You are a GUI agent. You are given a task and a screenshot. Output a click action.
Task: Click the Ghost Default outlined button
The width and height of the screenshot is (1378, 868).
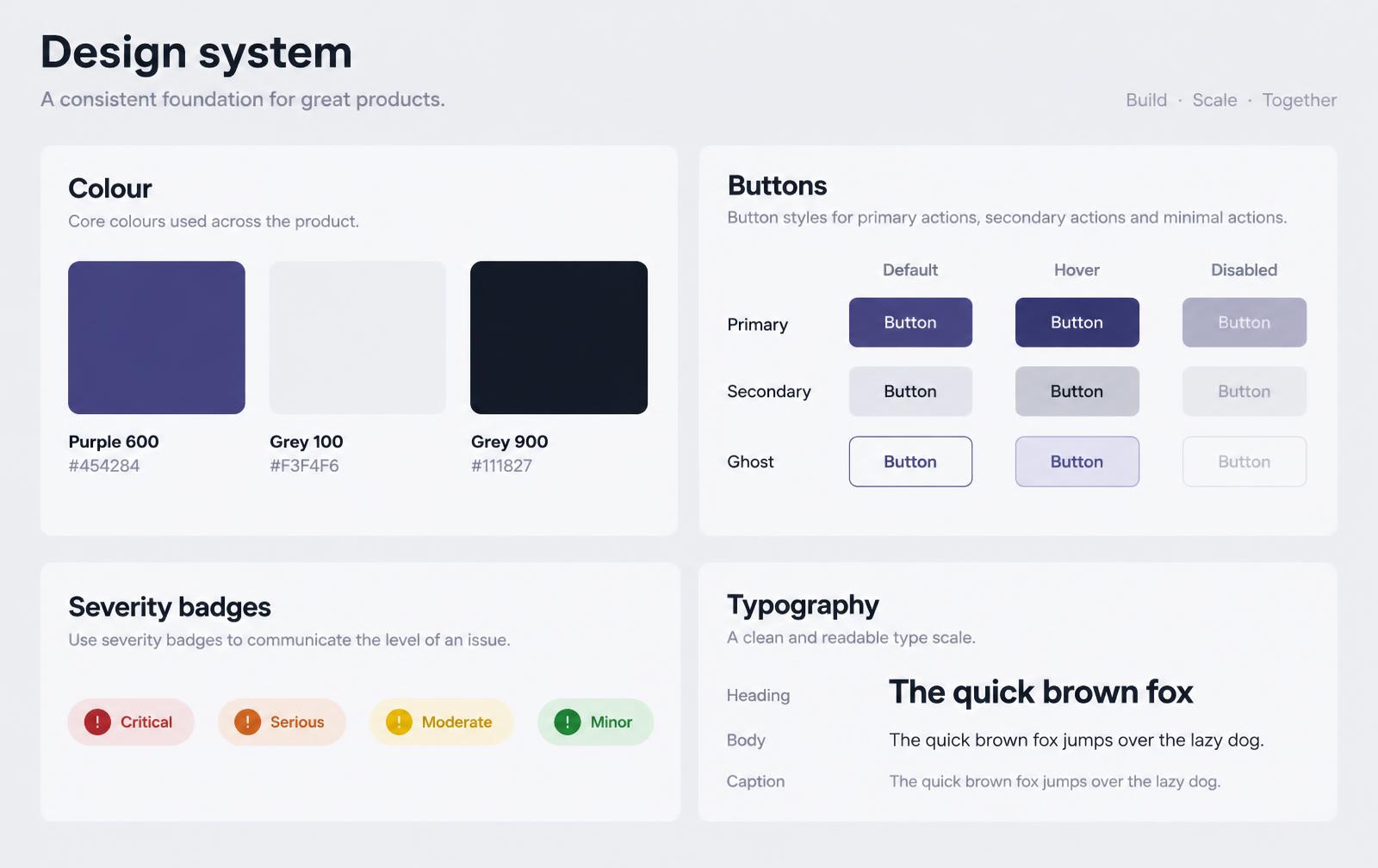coord(910,462)
